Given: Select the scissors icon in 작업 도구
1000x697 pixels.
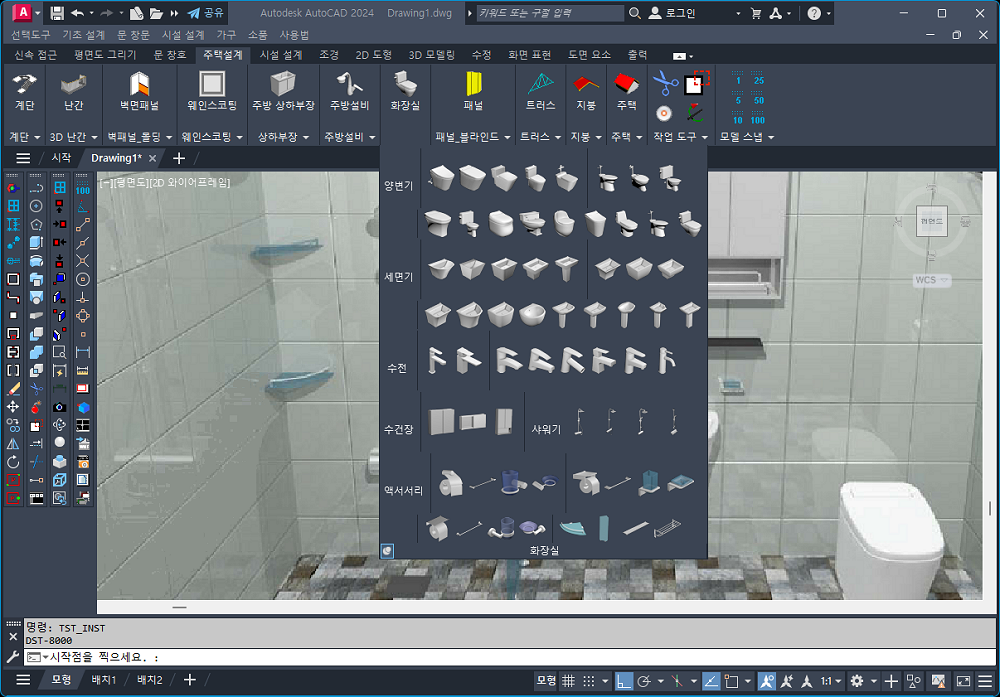Looking at the screenshot, I should [665, 83].
